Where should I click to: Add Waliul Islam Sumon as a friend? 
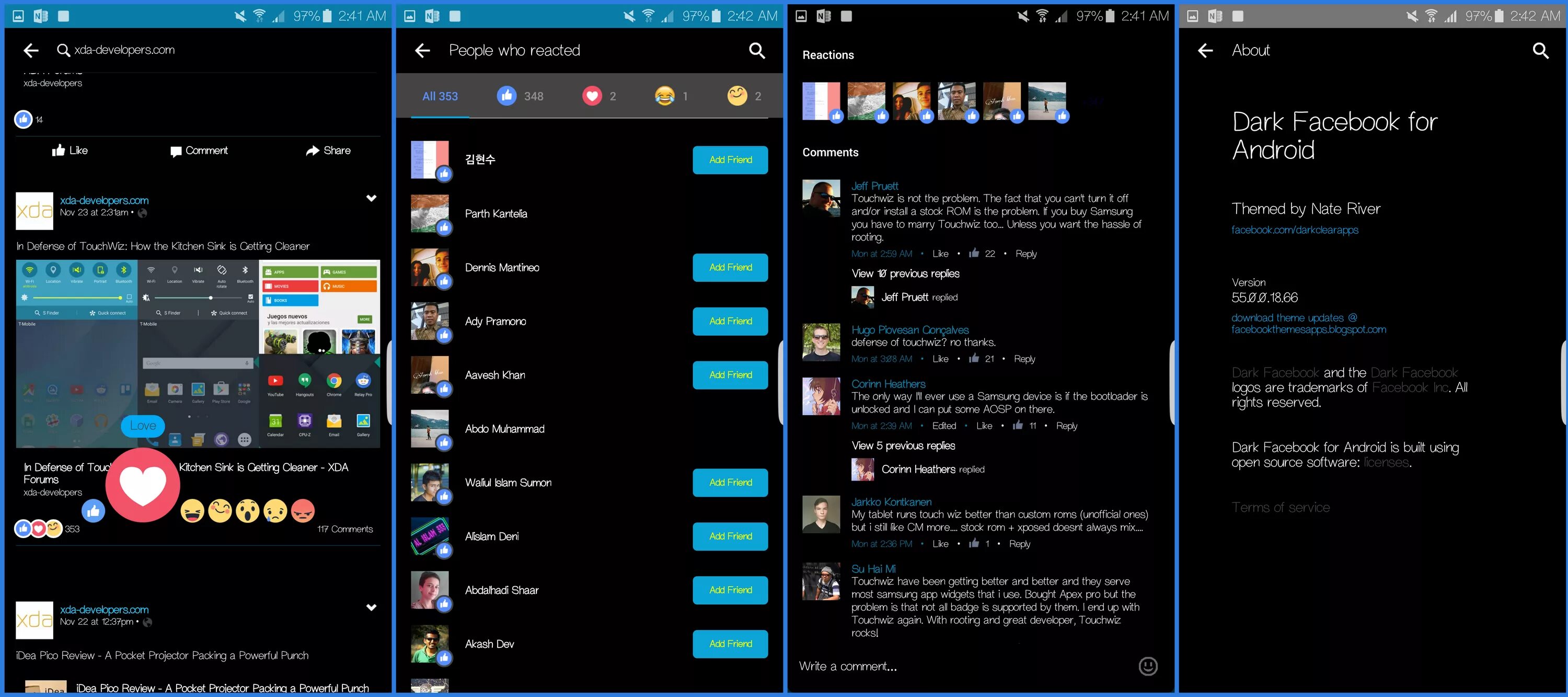730,483
